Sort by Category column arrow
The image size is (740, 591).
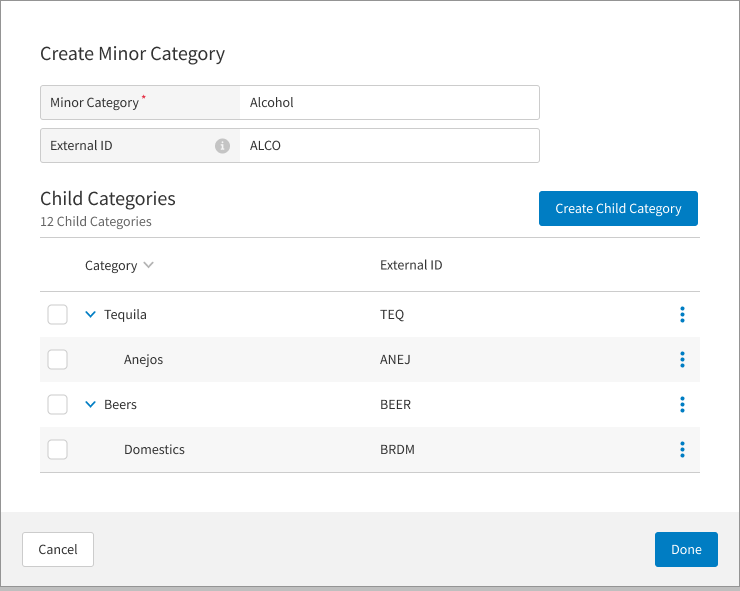click(149, 266)
